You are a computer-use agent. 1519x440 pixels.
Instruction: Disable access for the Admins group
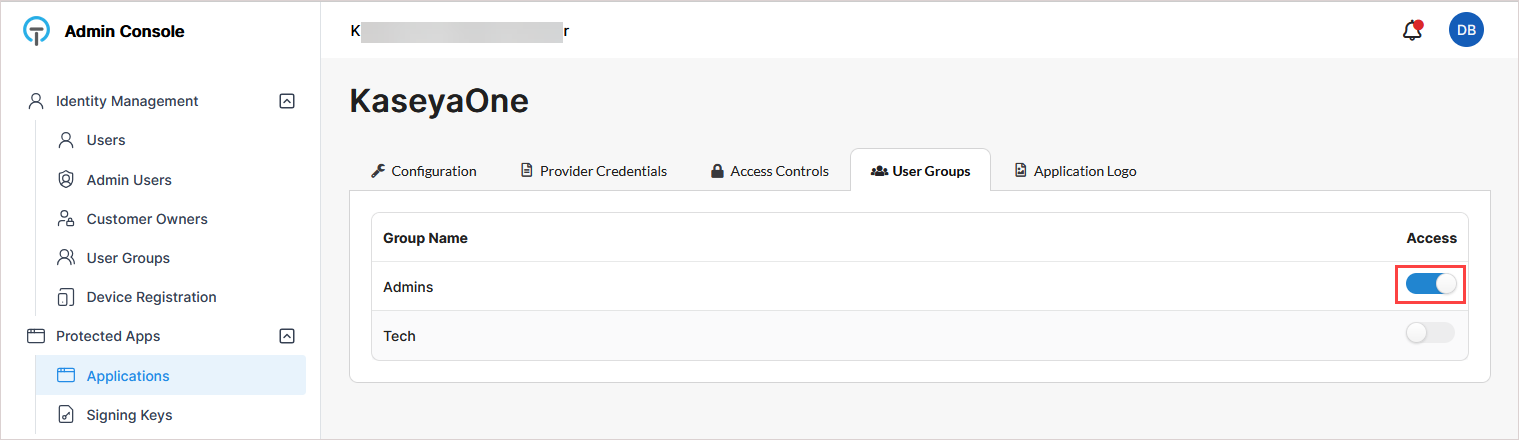coord(1430,285)
